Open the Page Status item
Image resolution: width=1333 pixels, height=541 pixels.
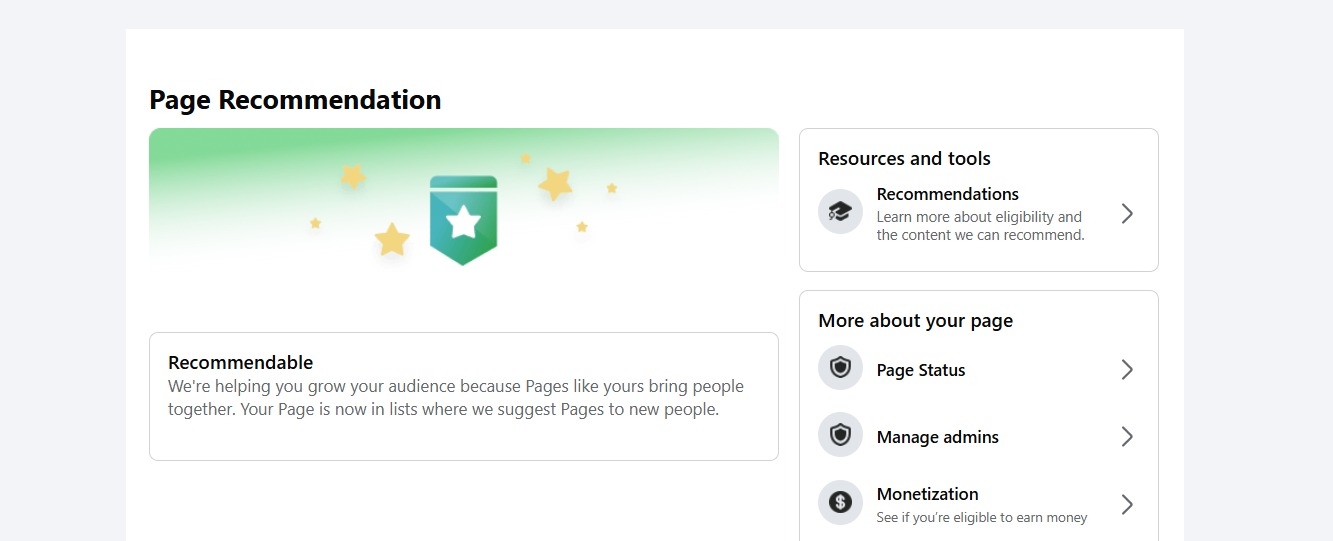979,369
